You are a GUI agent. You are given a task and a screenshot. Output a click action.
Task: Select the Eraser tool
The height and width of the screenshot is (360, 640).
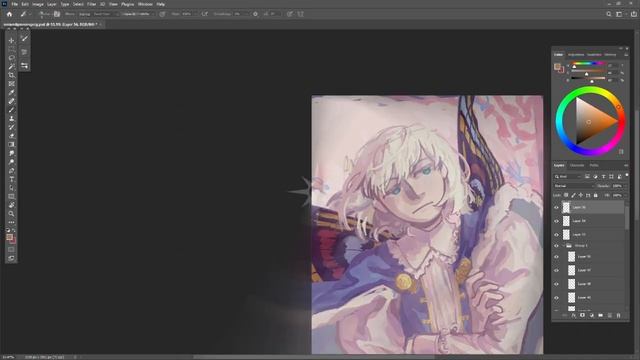pyautogui.click(x=11, y=136)
